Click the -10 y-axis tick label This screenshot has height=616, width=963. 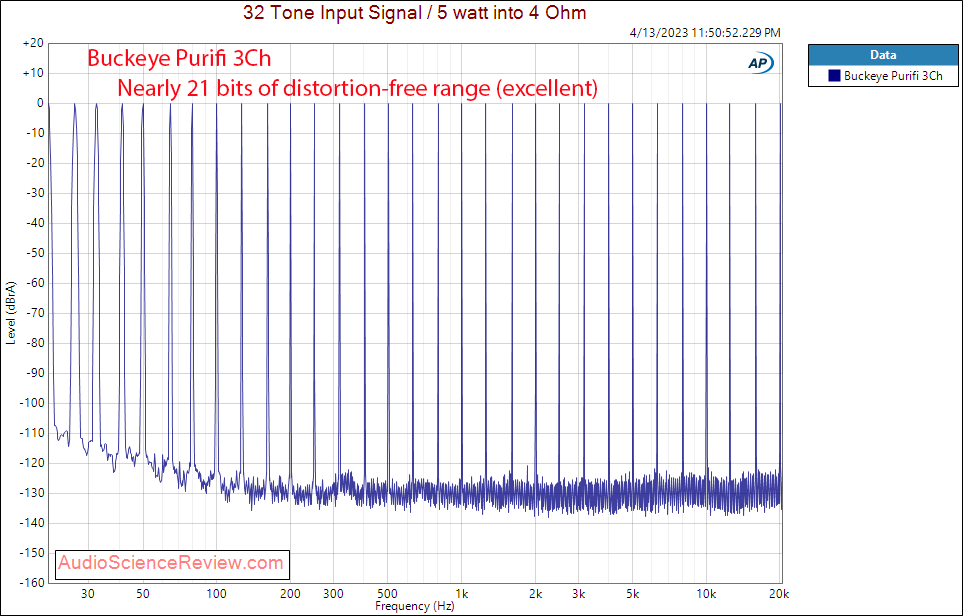(x=34, y=133)
